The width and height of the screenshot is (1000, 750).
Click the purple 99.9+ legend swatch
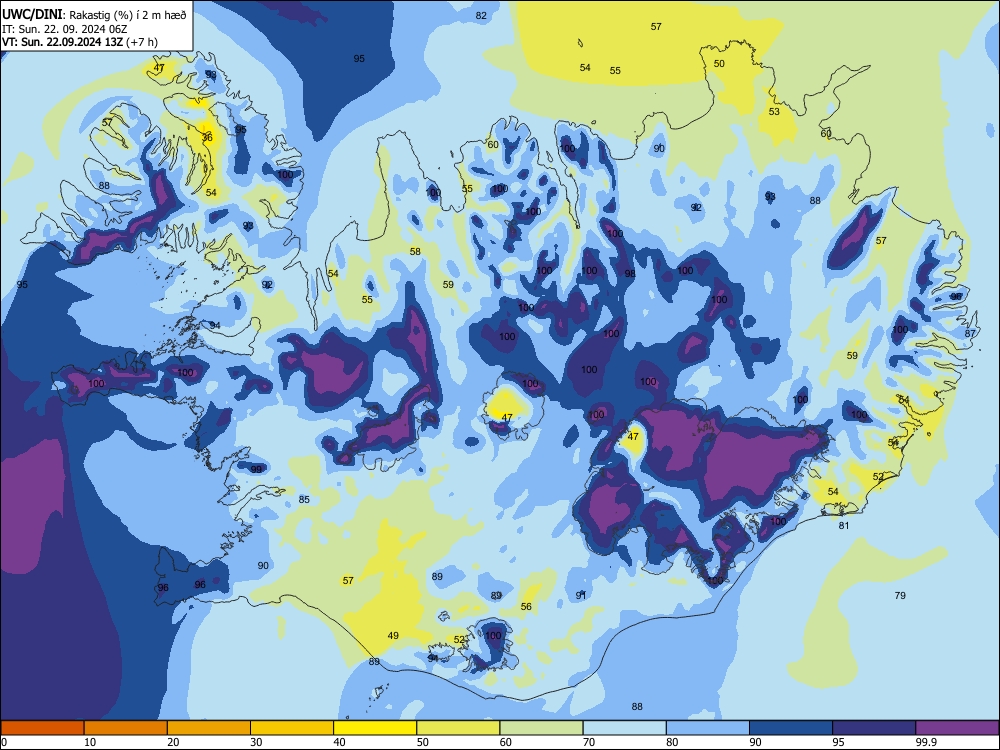(957, 728)
